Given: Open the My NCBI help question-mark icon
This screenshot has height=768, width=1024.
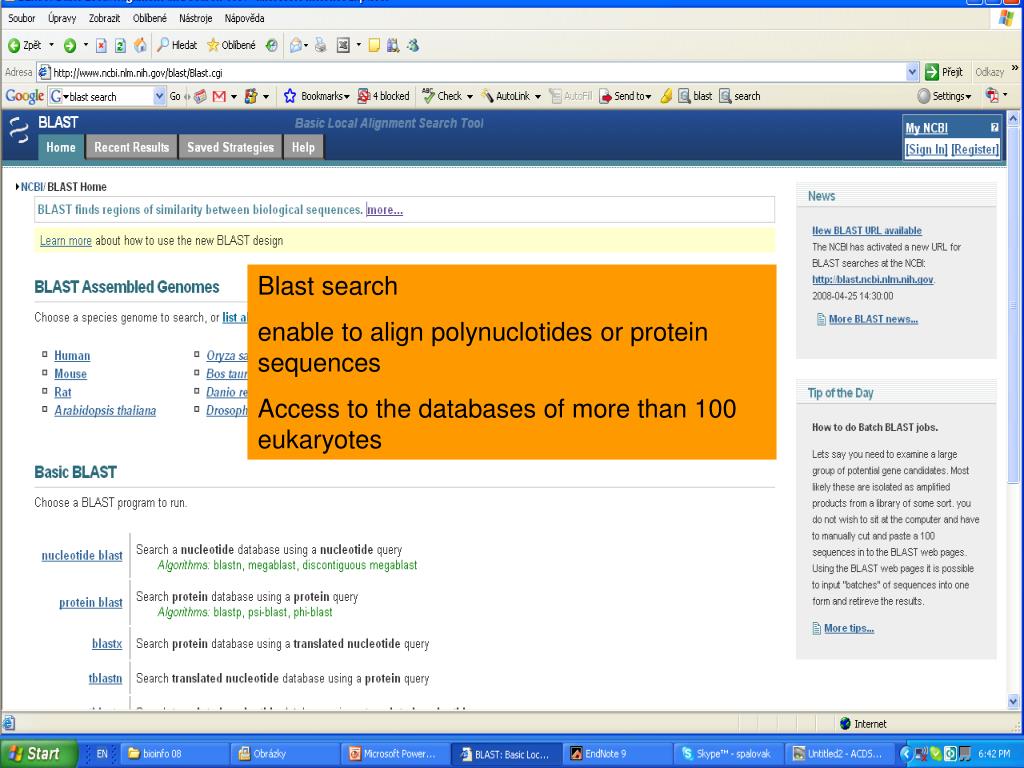Looking at the screenshot, I should [994, 128].
